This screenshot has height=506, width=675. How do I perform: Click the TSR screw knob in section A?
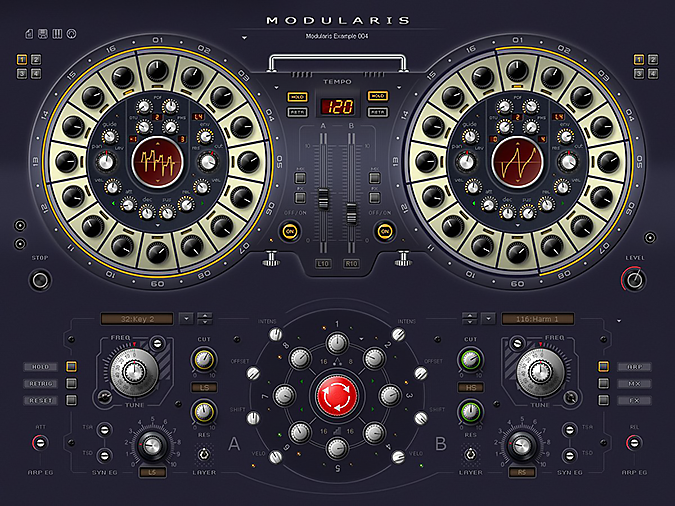click(x=104, y=430)
